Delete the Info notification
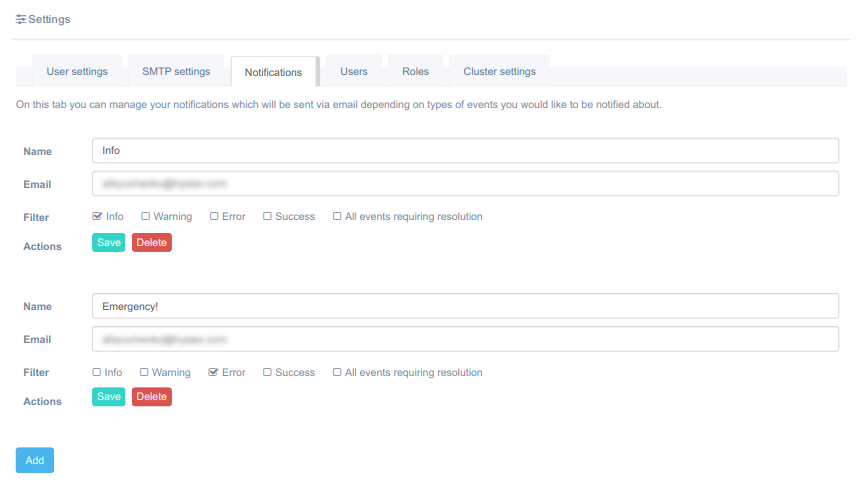Image resolution: width=862 pixels, height=485 pixels. click(151, 242)
